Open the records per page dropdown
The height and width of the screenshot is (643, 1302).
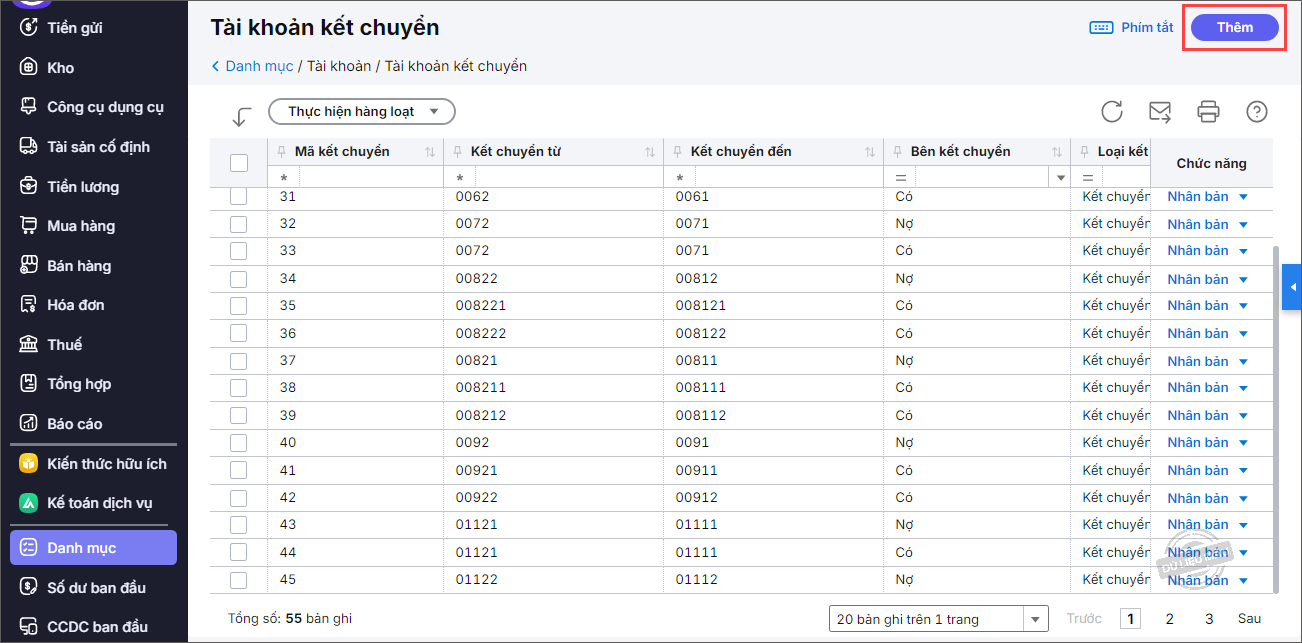[1037, 619]
